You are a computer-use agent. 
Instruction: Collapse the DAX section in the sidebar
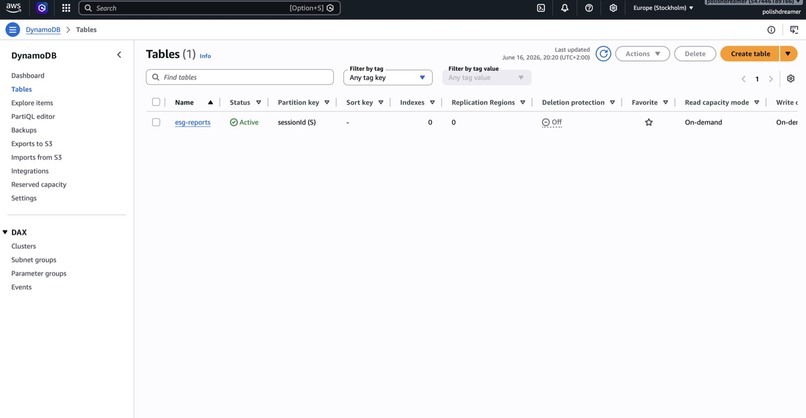coord(5,232)
